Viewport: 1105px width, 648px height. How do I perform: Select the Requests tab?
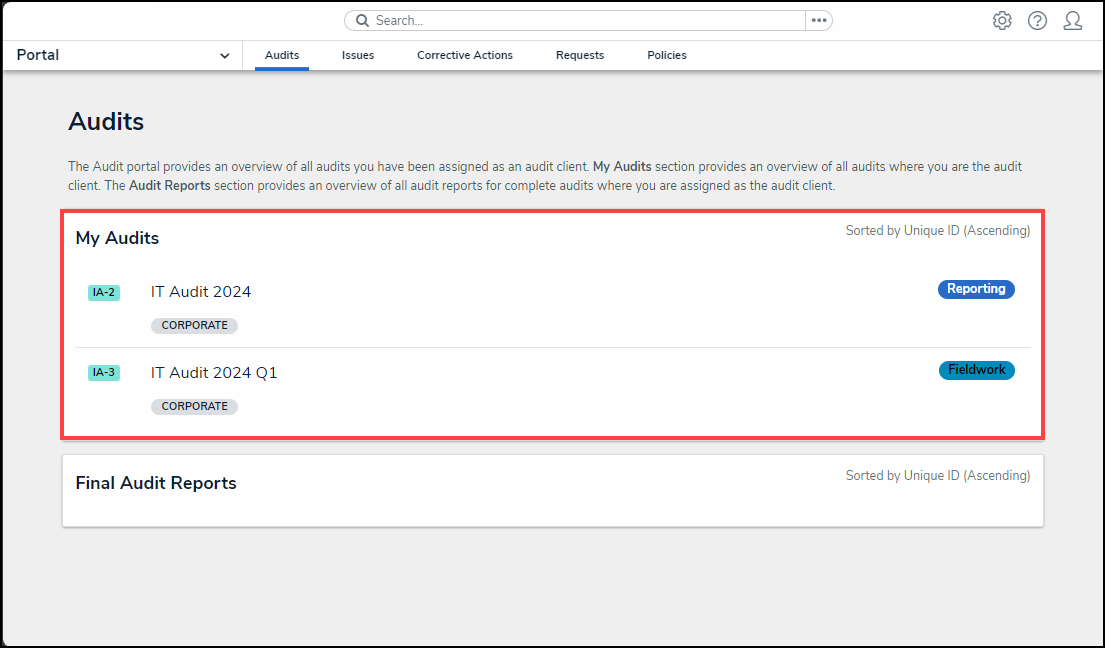coord(580,56)
